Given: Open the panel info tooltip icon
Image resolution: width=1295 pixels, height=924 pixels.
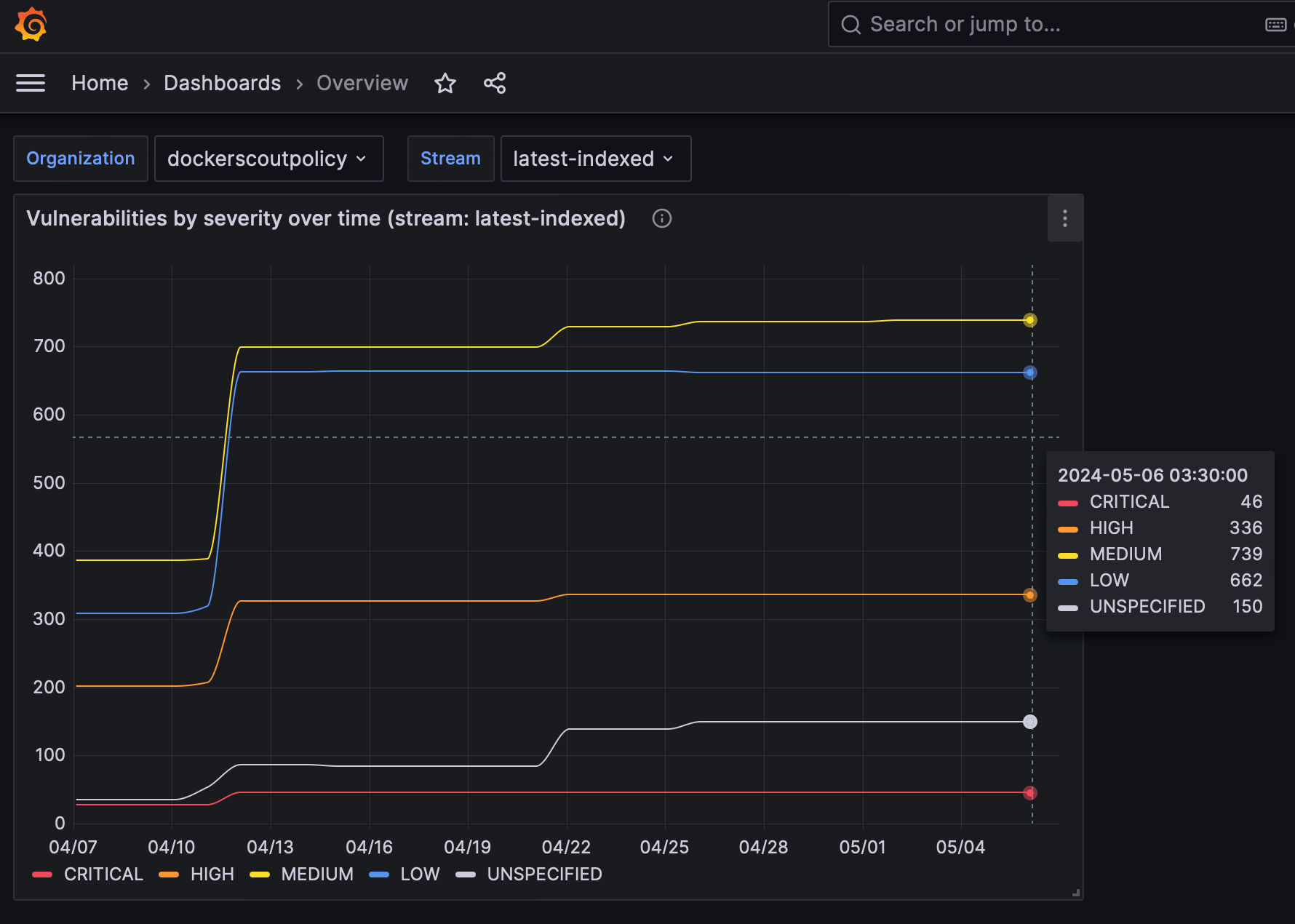Looking at the screenshot, I should 661,218.
